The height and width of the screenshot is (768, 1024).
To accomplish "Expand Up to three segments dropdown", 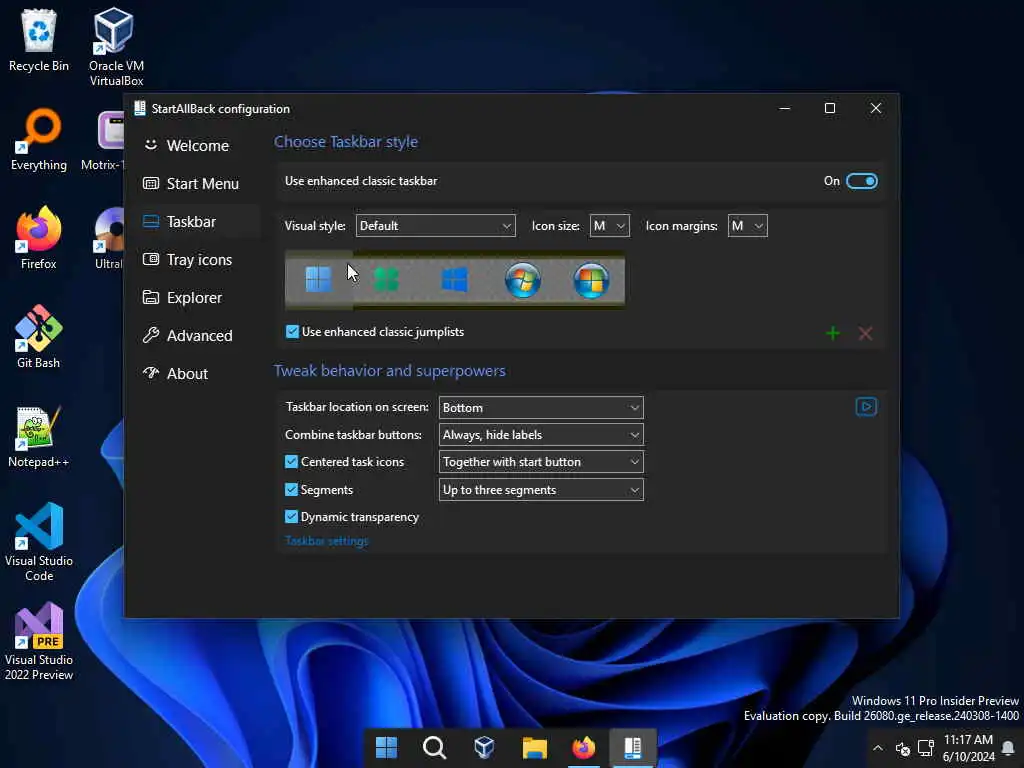I will (x=541, y=490).
